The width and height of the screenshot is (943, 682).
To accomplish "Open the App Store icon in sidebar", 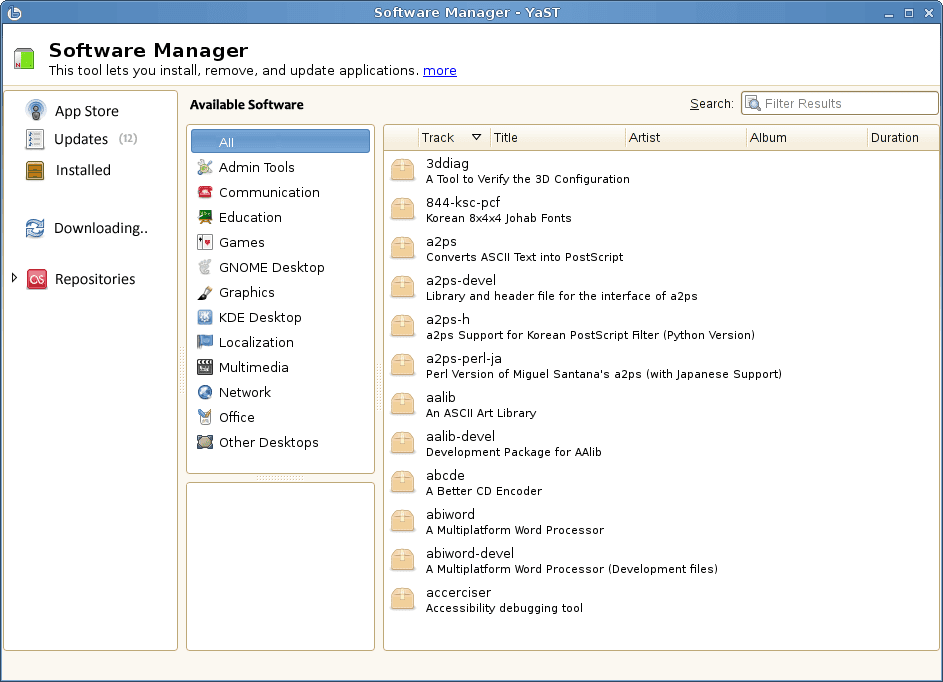I will click(x=35, y=110).
